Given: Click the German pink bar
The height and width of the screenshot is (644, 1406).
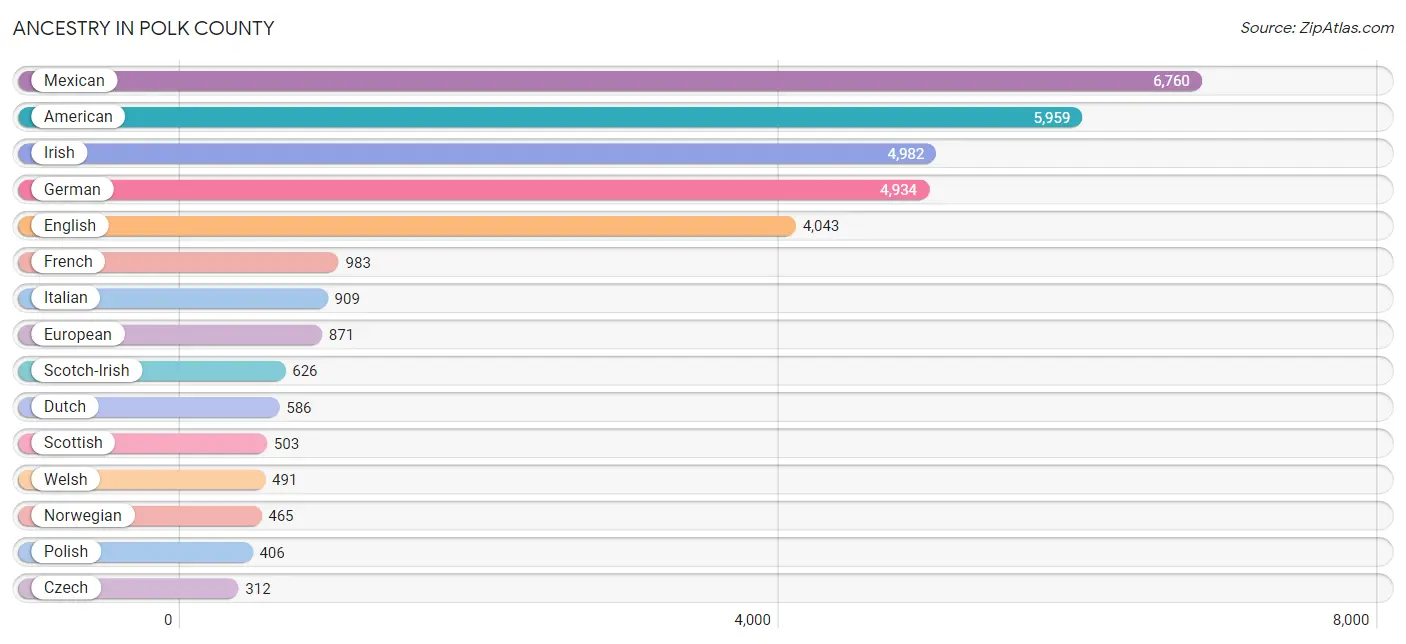Looking at the screenshot, I should click(x=500, y=190).
